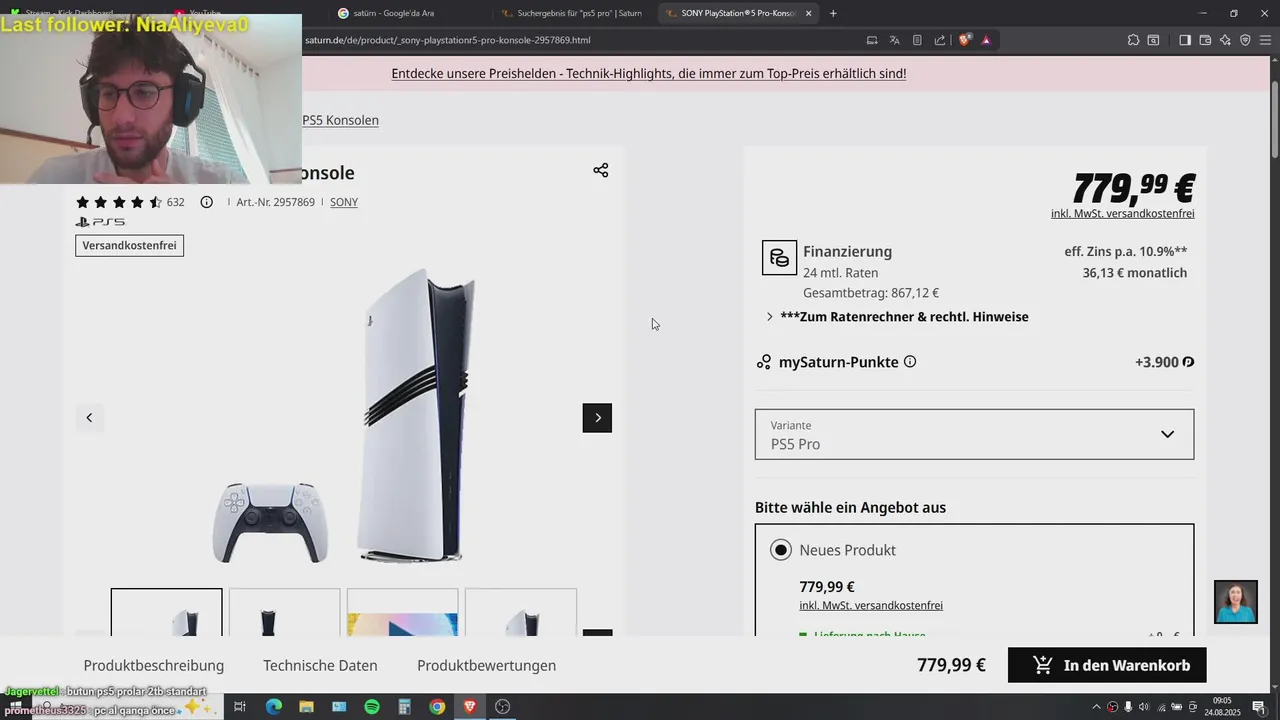Toggle the browser sidebar panel icon
Viewport: 1280px width, 720px height.
coord(1184,40)
